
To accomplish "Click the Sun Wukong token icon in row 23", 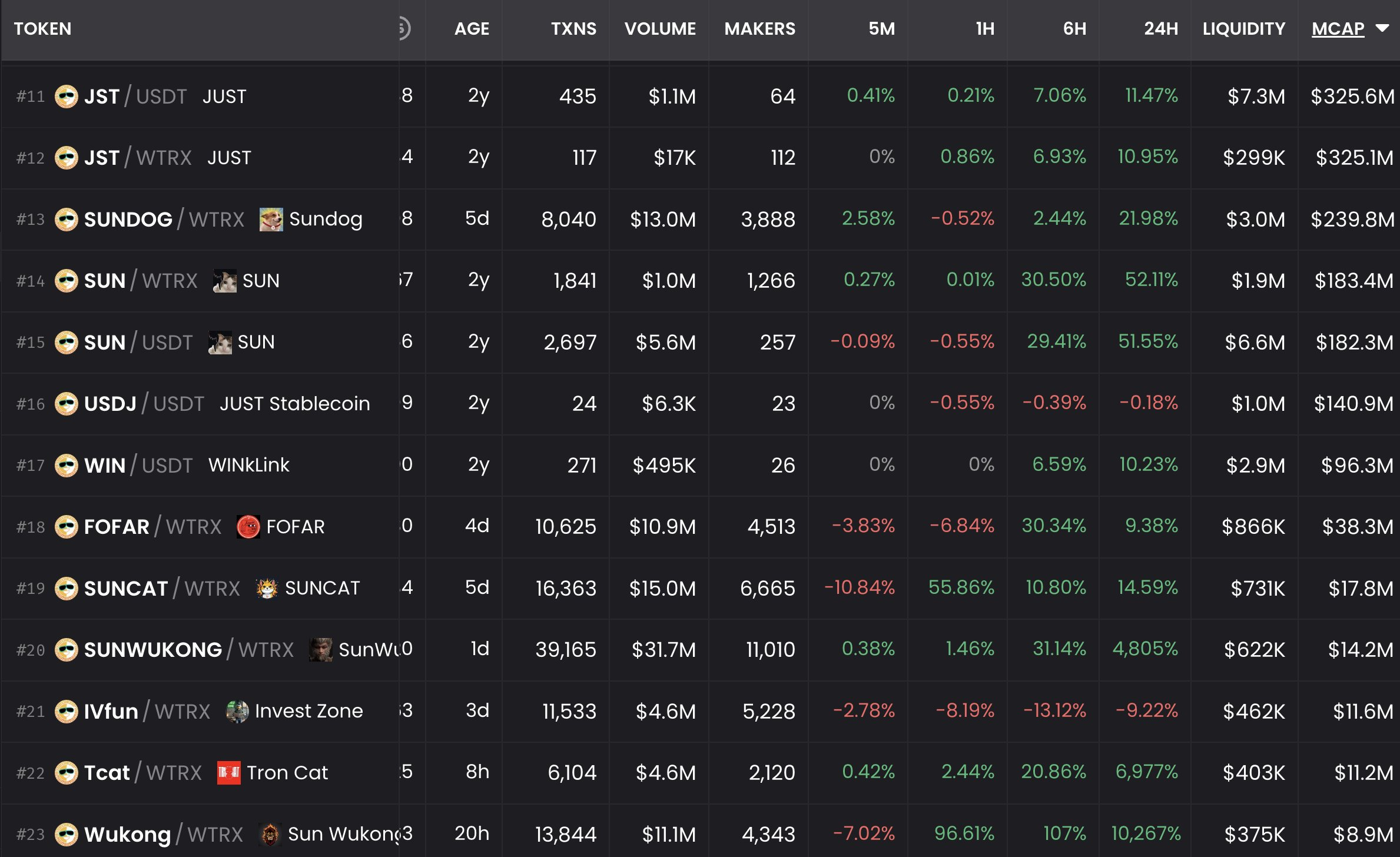I will coord(270,834).
